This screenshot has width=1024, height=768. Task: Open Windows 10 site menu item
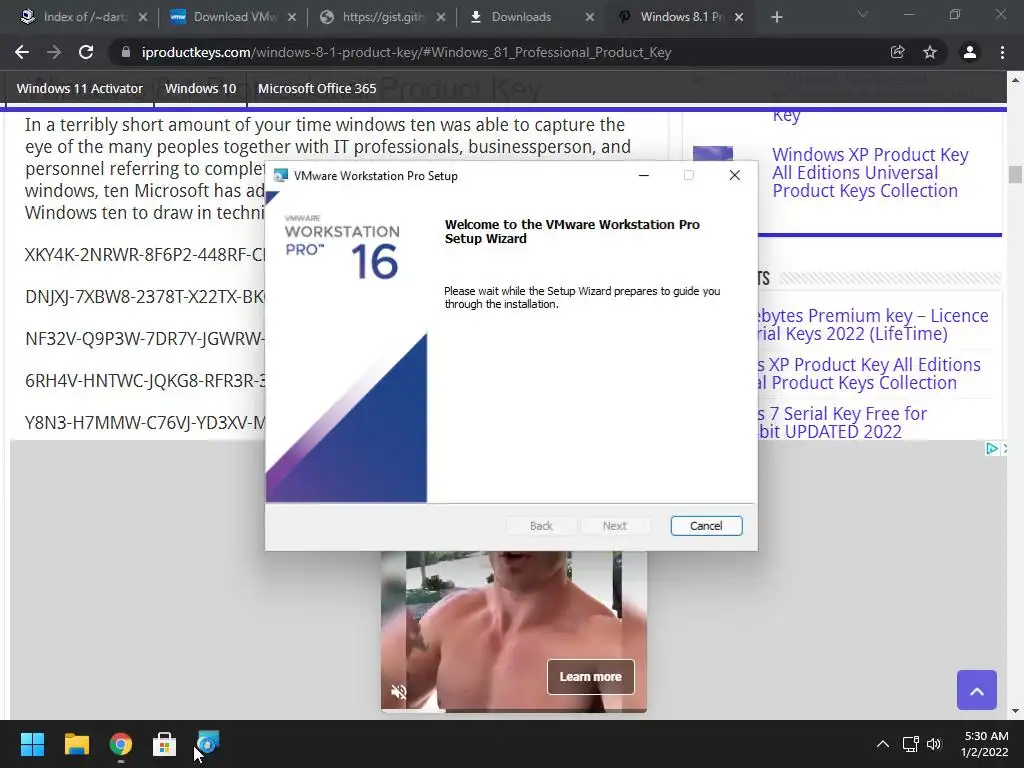coord(200,88)
